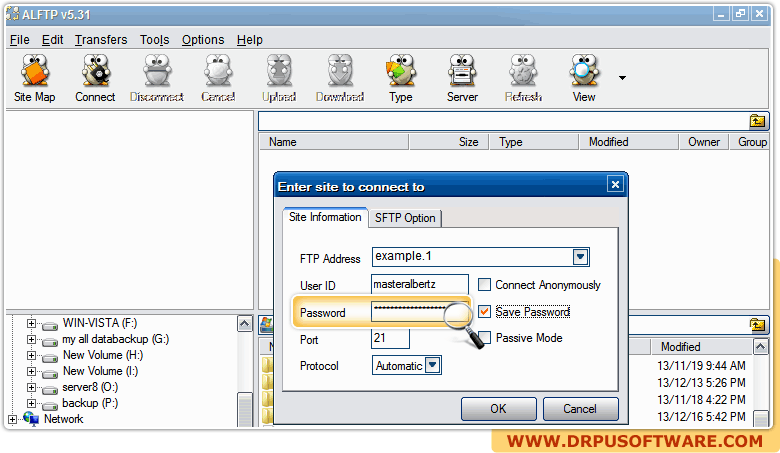Expand the New Volume (H:) node
Screen dimensions: 780x453
pos(31,355)
